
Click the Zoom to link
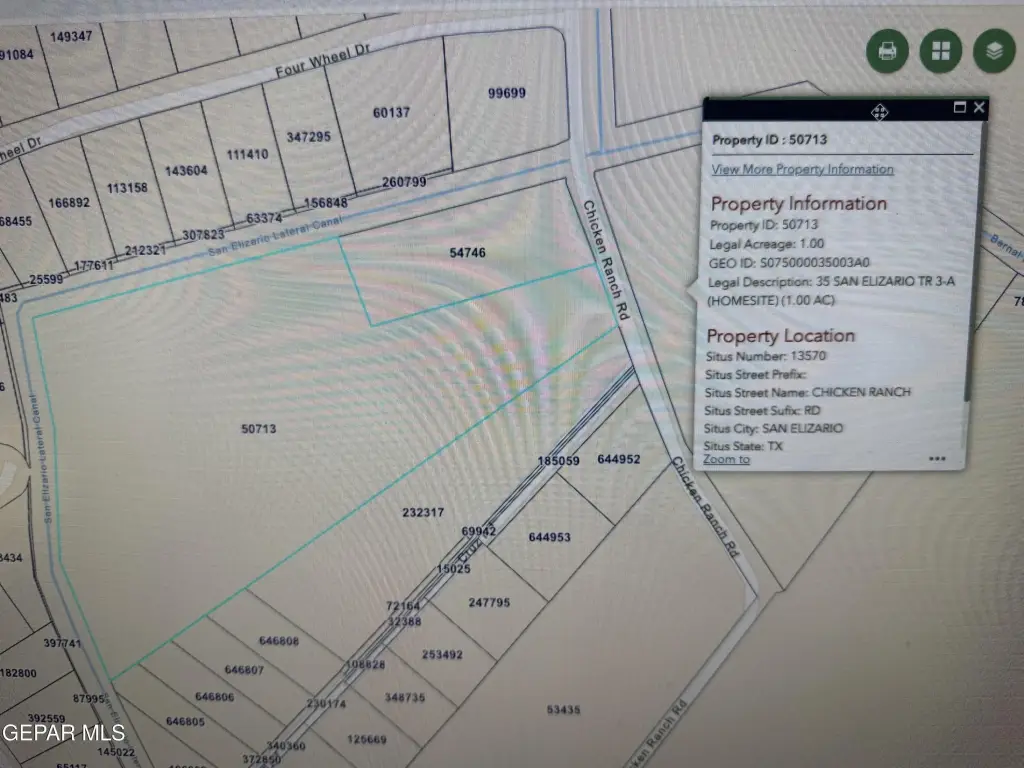click(x=726, y=459)
